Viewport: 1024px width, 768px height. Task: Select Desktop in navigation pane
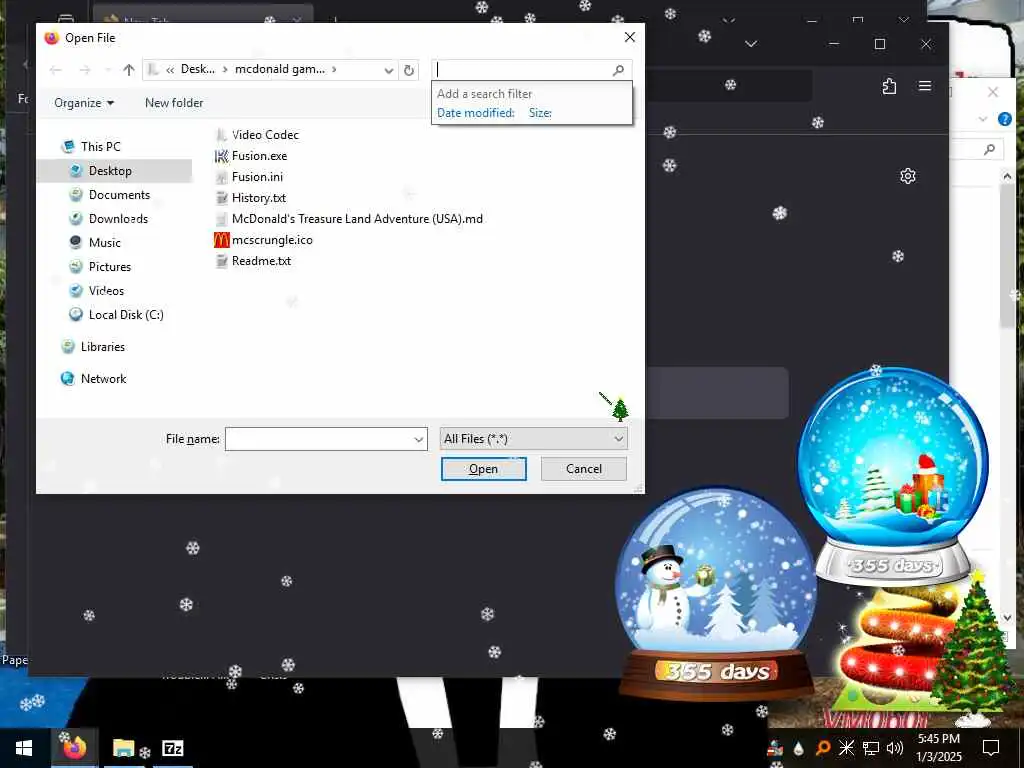[110, 170]
